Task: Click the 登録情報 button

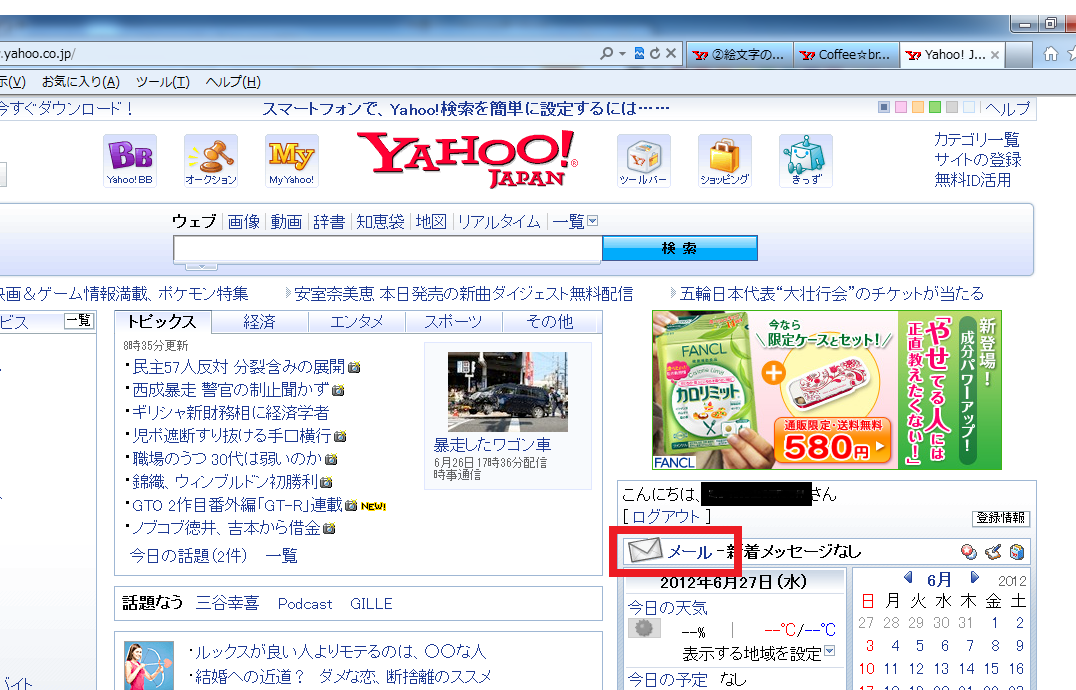Action: point(1001,518)
